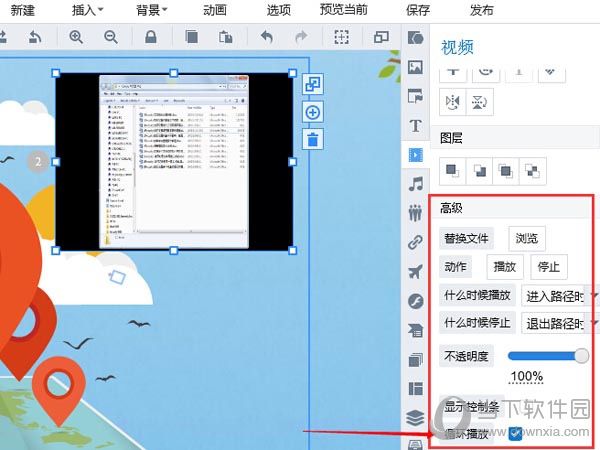600x450 pixels.
Task: Click the zoom in magnifier icon
Action: coord(77,37)
